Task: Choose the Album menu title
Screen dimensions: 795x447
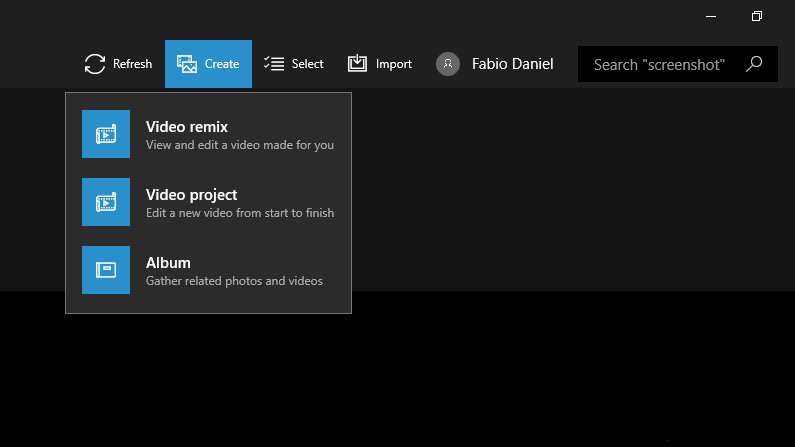Action: [x=168, y=263]
